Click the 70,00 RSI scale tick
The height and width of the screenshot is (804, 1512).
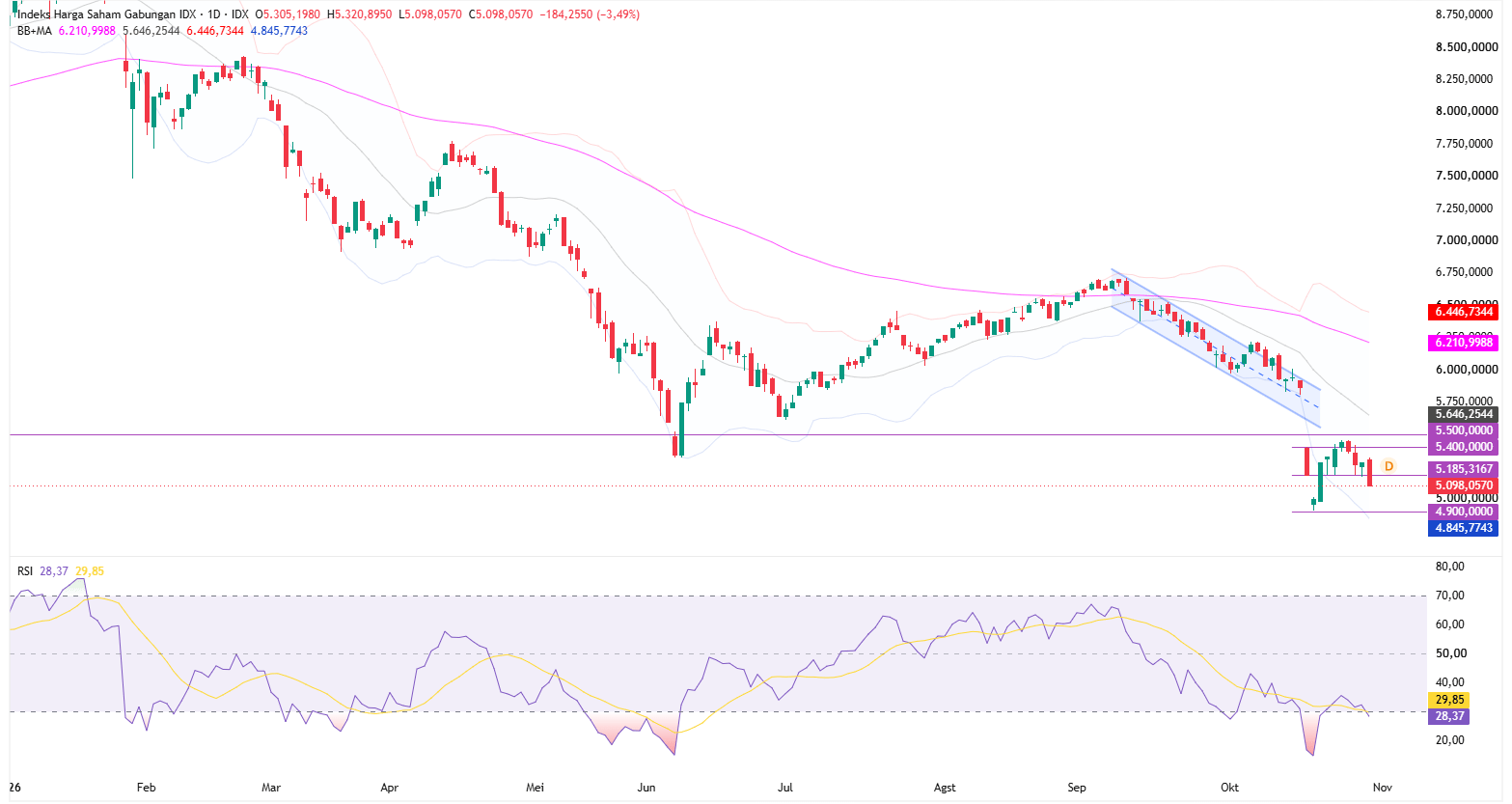(1450, 596)
